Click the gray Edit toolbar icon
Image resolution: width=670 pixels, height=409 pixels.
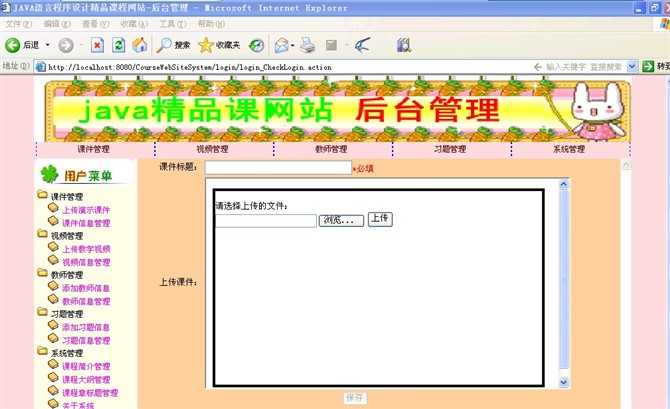click(x=332, y=45)
